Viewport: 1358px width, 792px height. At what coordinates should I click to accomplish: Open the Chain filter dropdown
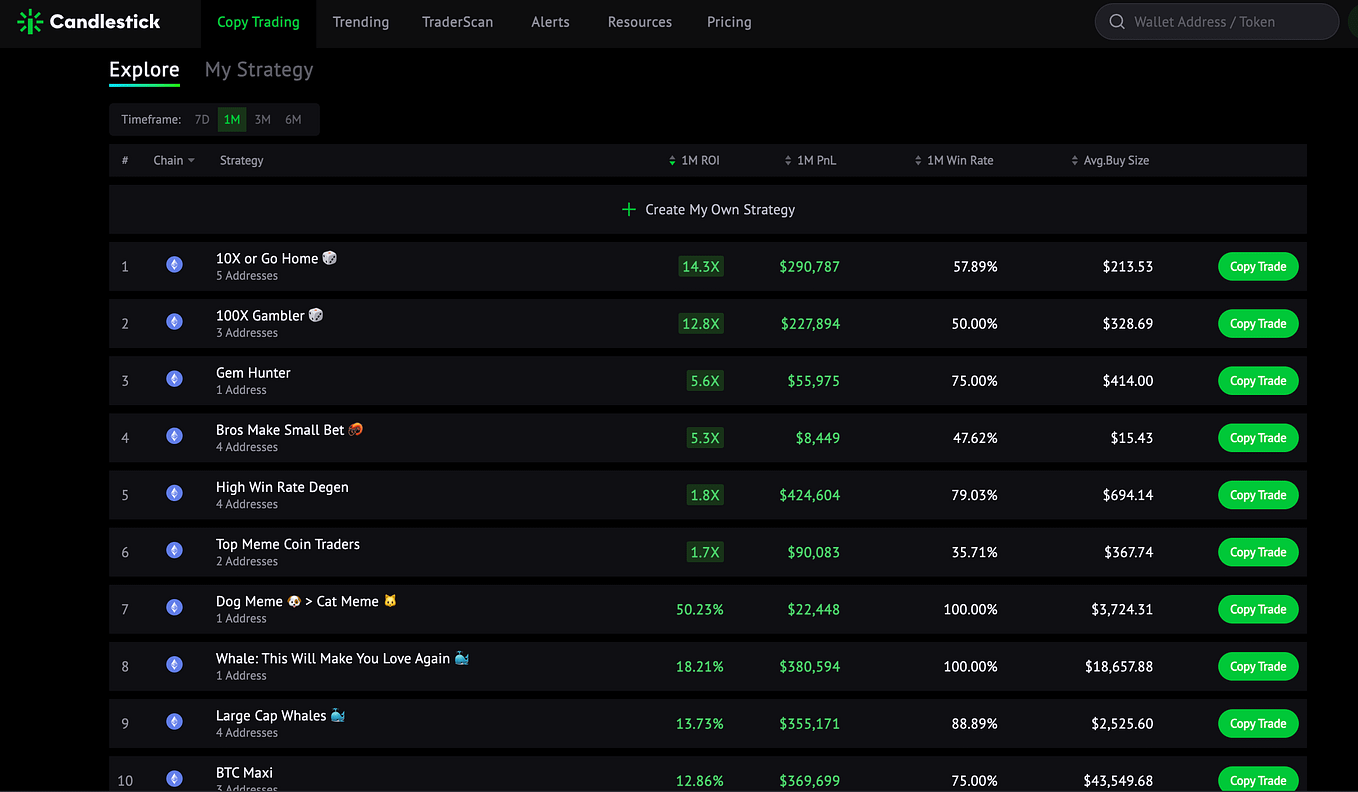click(173, 159)
